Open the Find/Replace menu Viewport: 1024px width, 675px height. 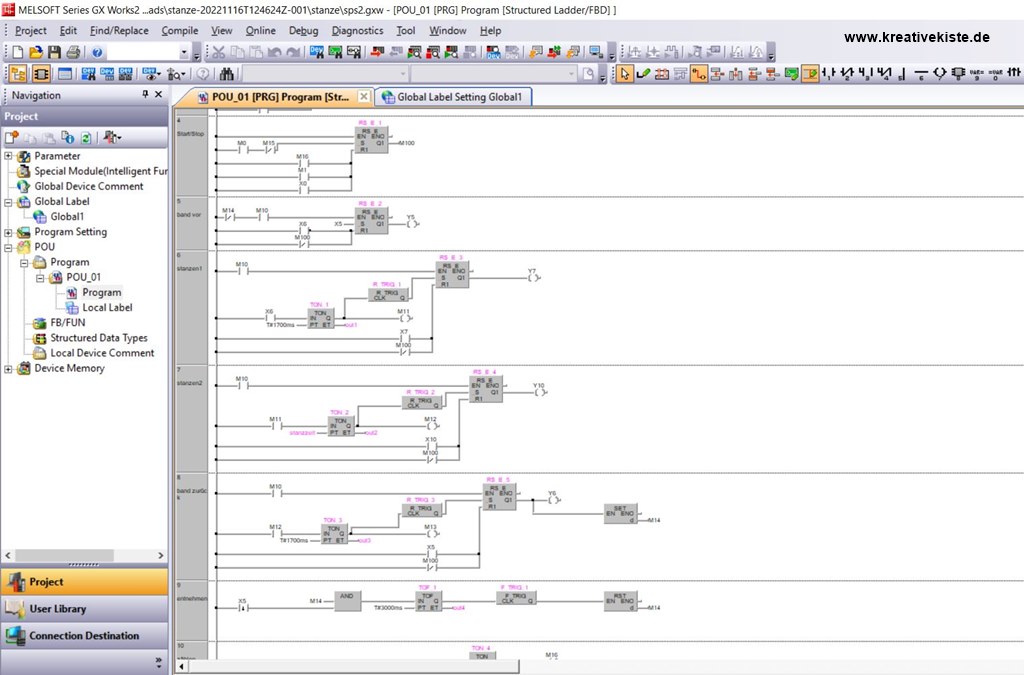119,30
